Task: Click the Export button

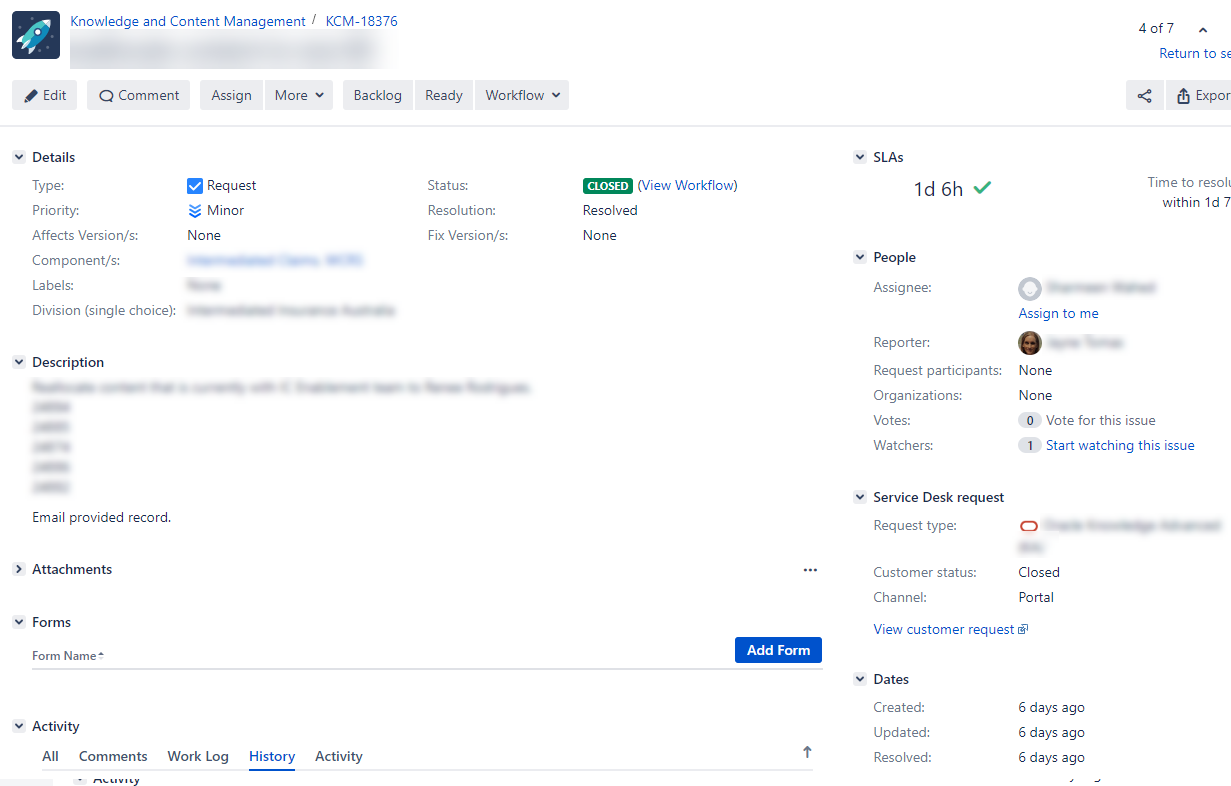Action: click(x=1199, y=96)
